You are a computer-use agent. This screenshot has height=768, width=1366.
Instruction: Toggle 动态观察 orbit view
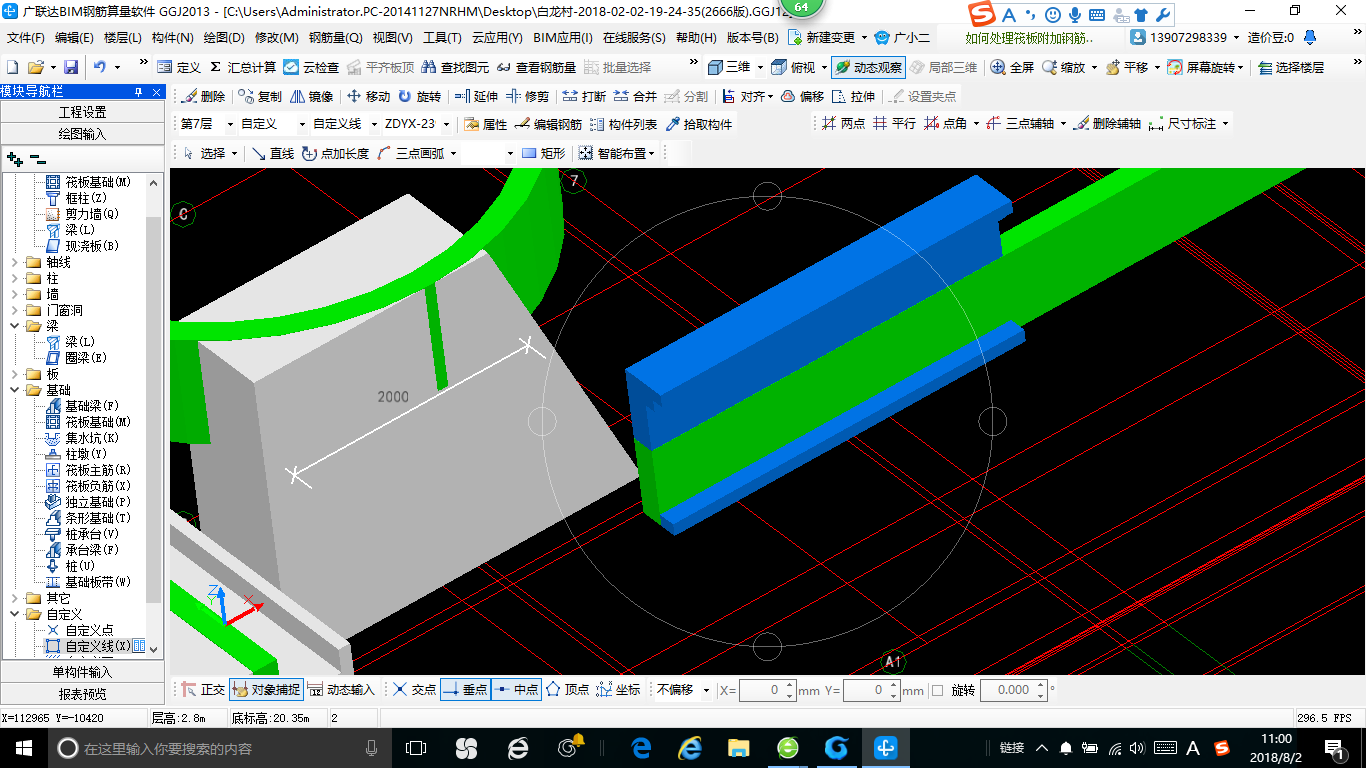pos(868,67)
